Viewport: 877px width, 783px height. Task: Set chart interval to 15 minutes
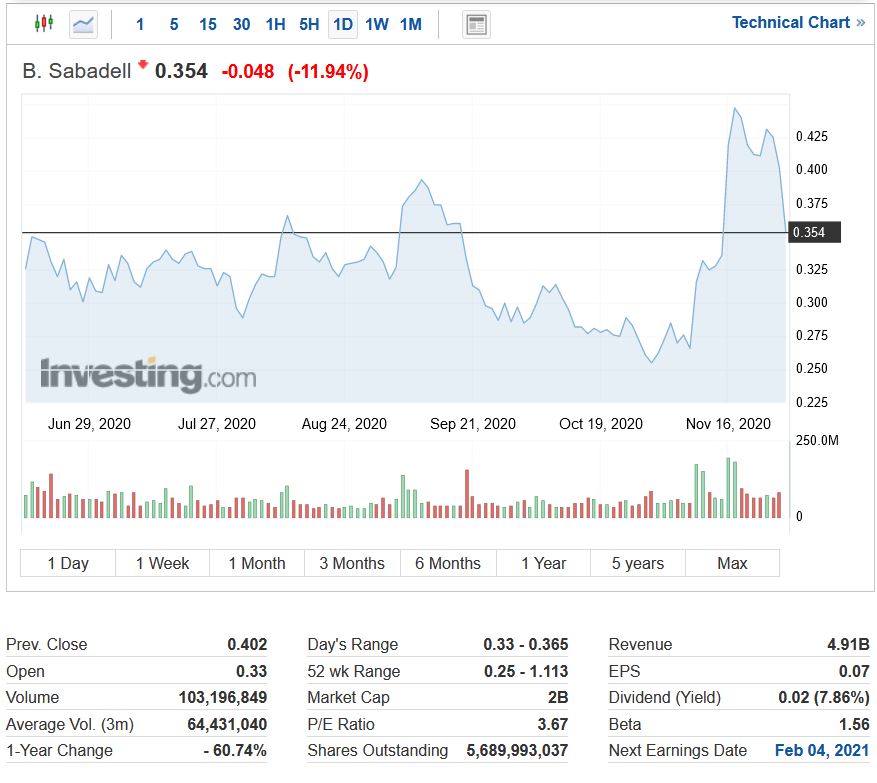[208, 24]
